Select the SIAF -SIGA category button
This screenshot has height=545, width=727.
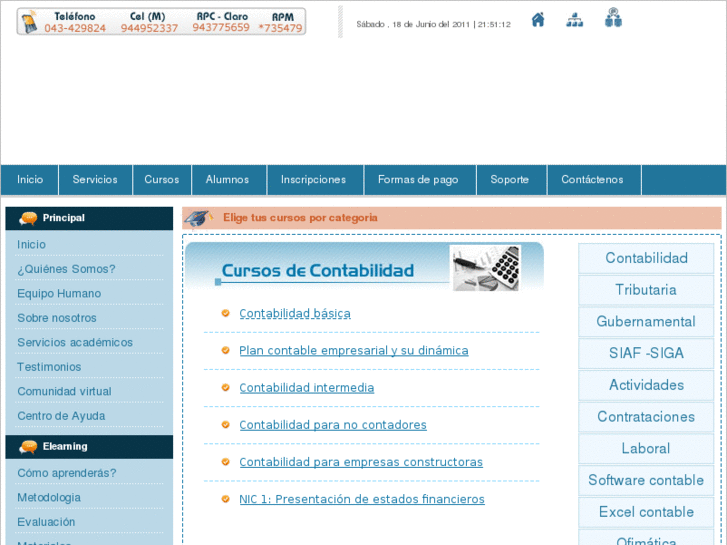coord(646,353)
